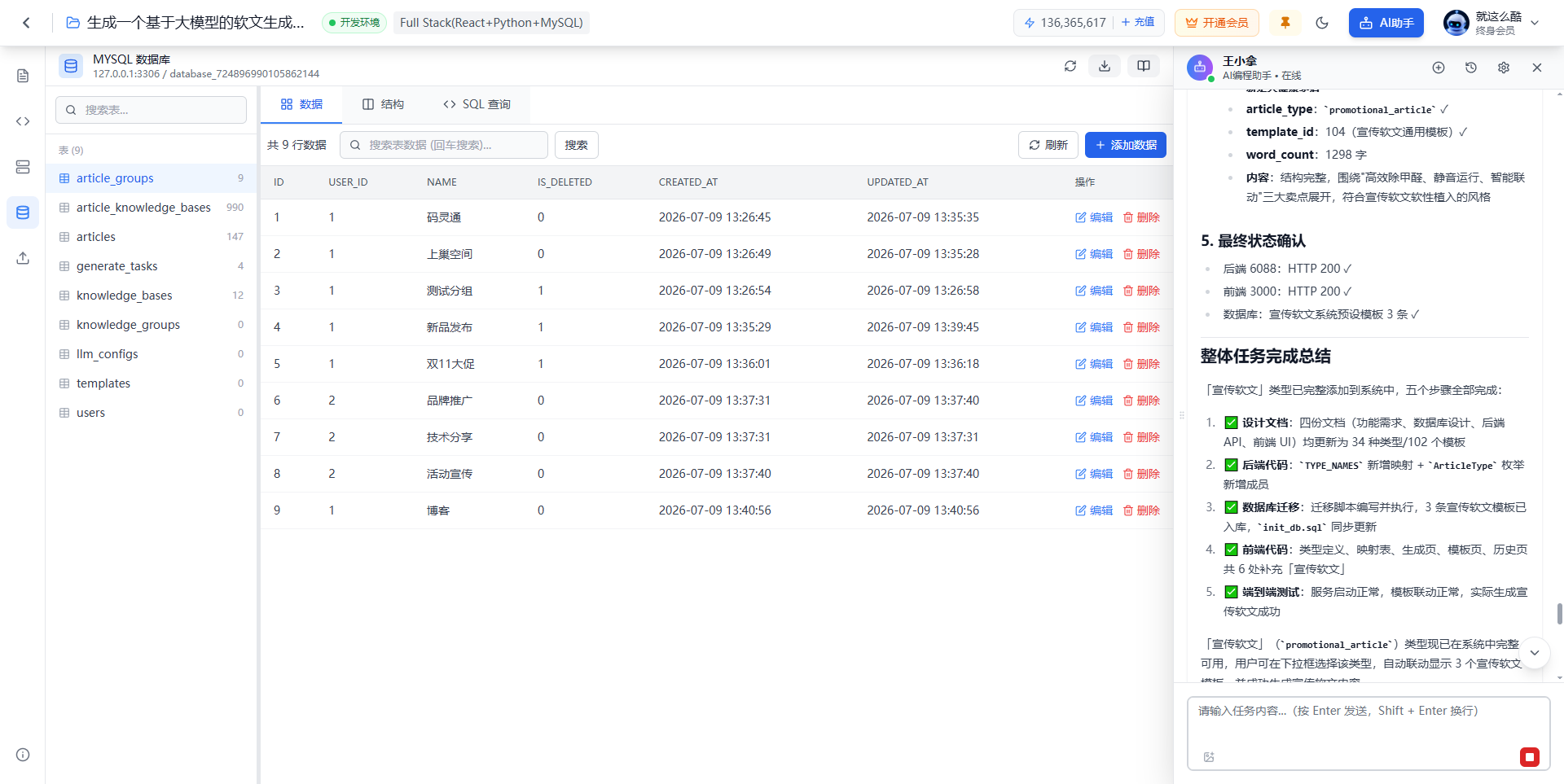Open user profile dropdown 就这么酷
The height and width of the screenshot is (784, 1564).
pyautogui.click(x=1492, y=23)
